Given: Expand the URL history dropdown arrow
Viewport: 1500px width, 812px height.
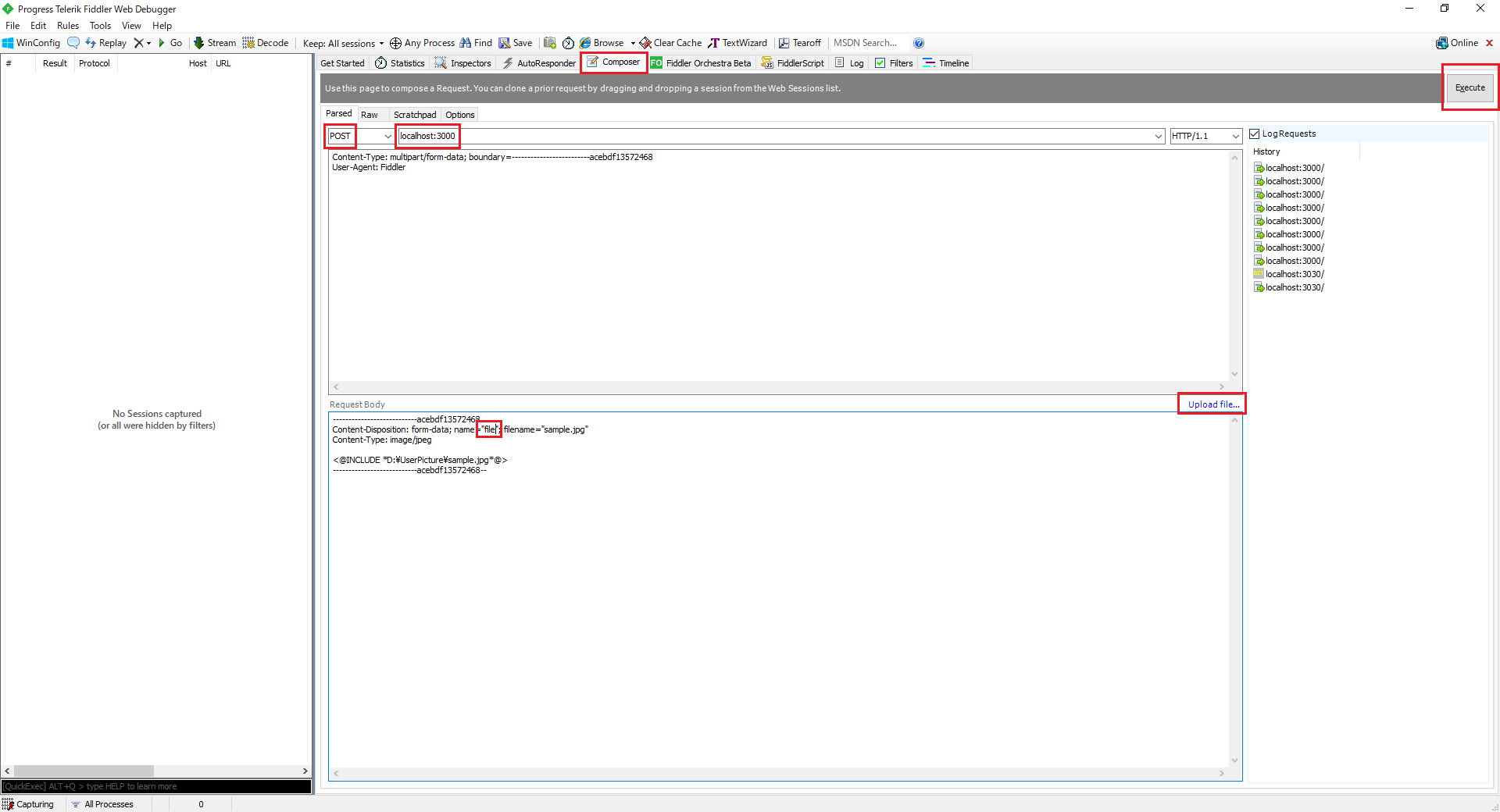Looking at the screenshot, I should (1158, 136).
